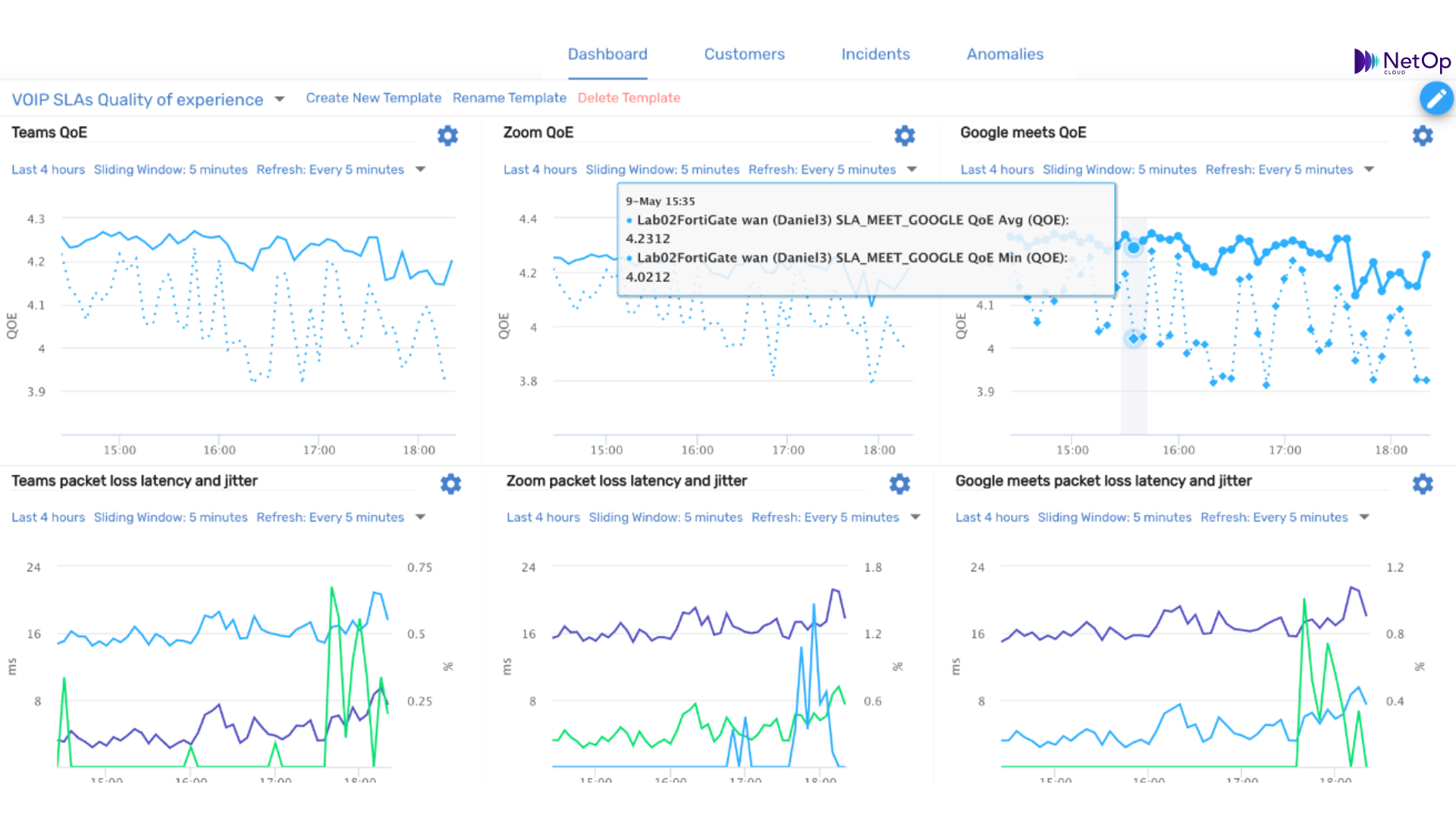This screenshot has height=819, width=1456.
Task: Click highlighted 15:35 data point on Google chart
Action: point(1134,247)
